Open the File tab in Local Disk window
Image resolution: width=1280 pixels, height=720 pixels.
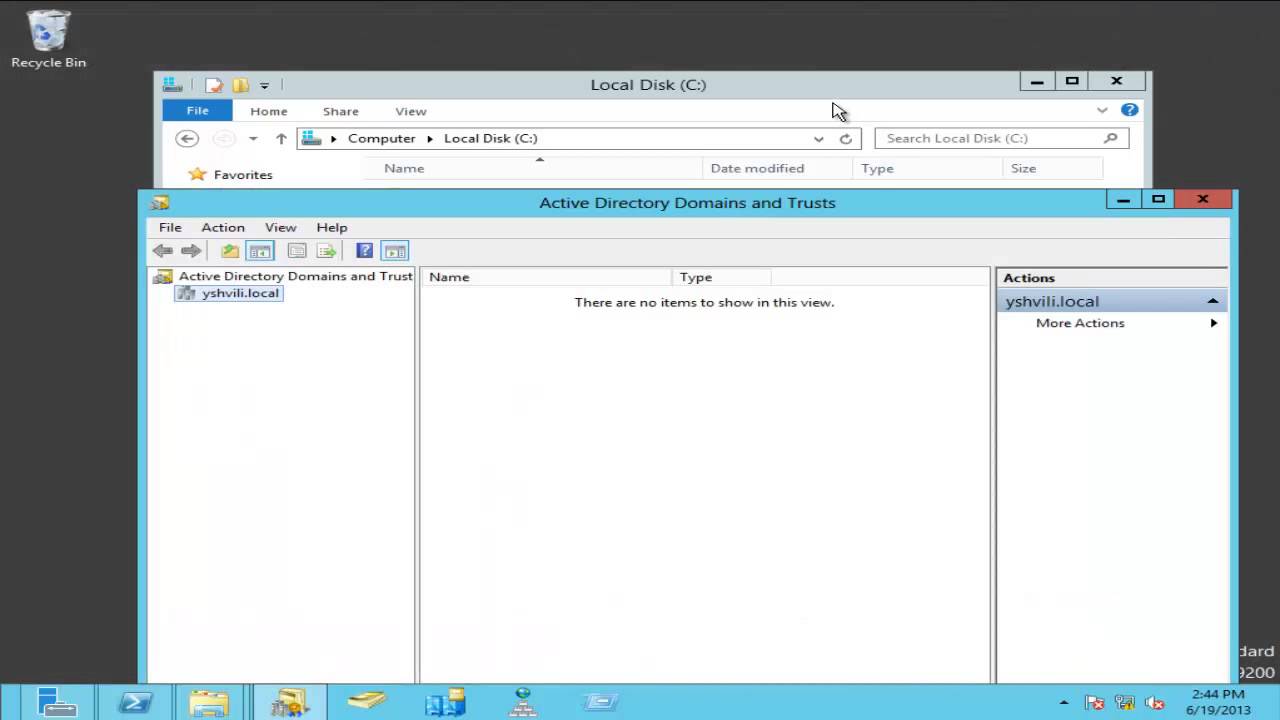[197, 111]
